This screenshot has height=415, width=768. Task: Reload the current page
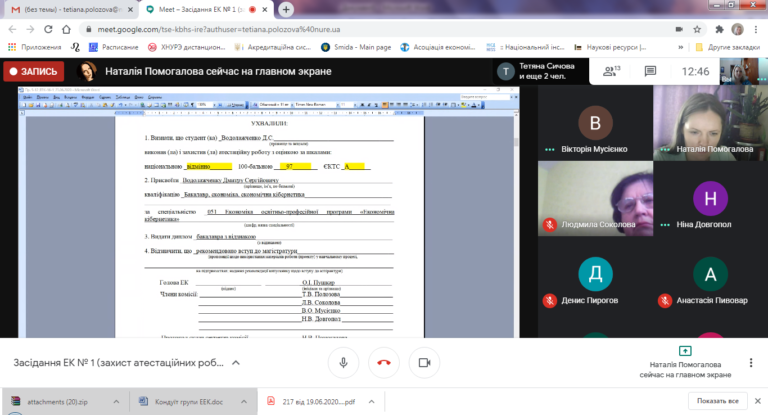[x=48, y=29]
